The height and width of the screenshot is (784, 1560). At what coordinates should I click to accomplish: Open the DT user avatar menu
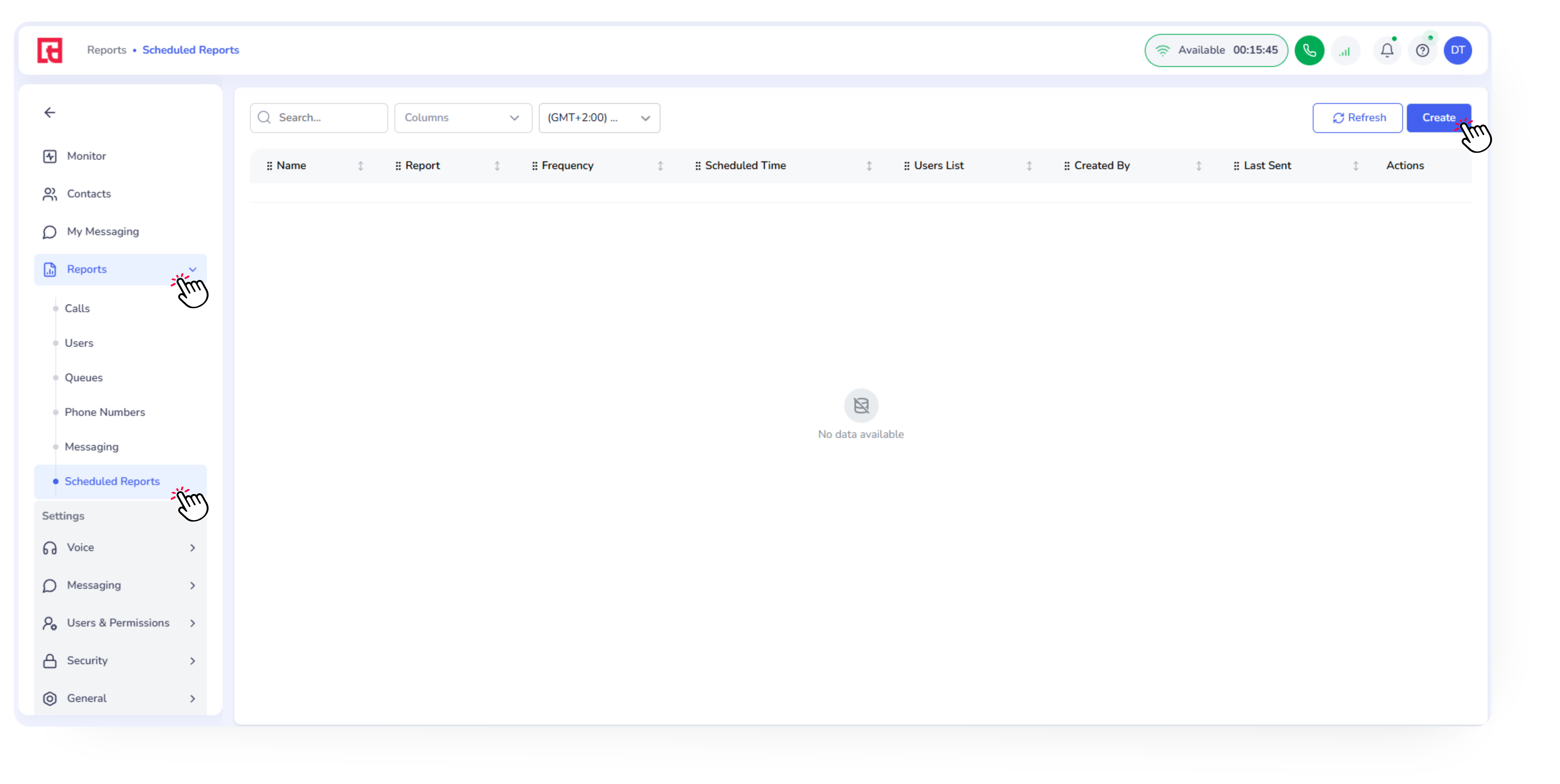1457,50
